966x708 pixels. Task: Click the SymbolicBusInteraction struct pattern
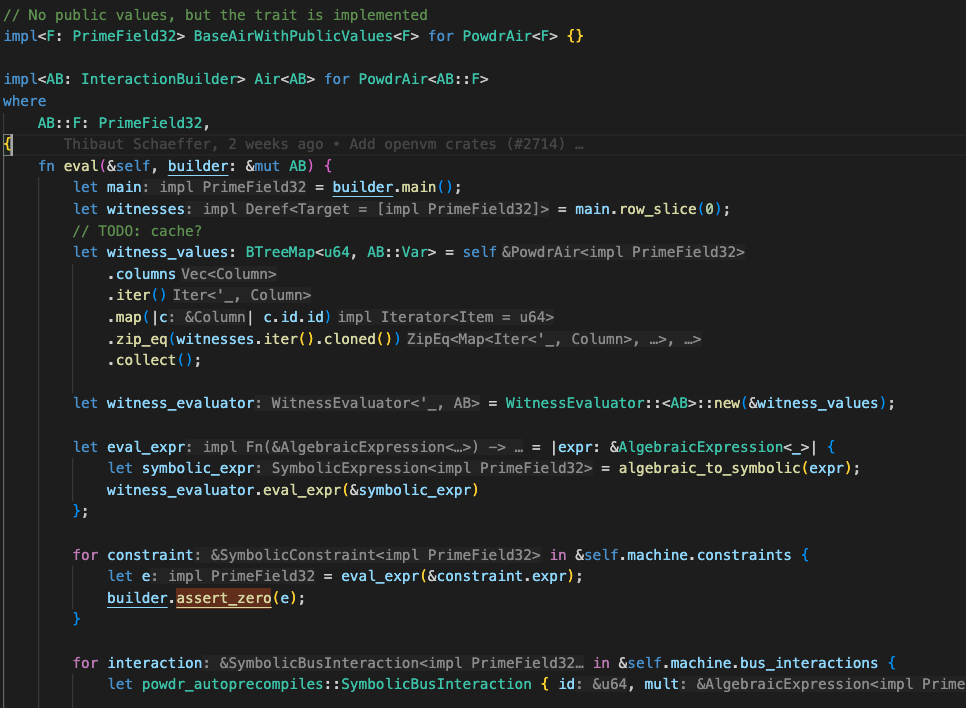point(436,685)
